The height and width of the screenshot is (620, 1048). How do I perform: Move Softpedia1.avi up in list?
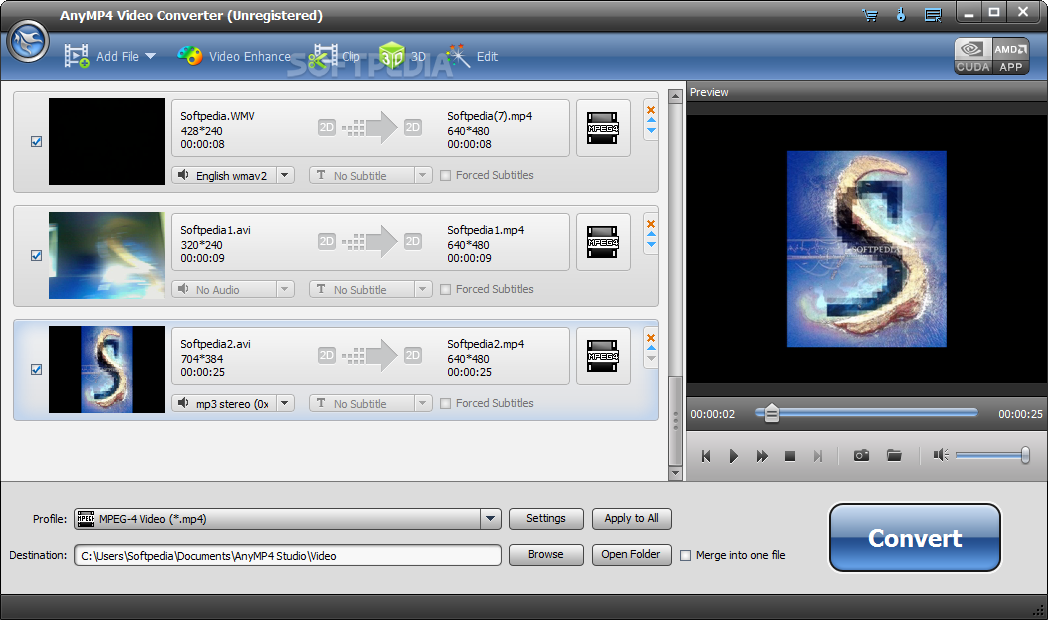point(651,235)
